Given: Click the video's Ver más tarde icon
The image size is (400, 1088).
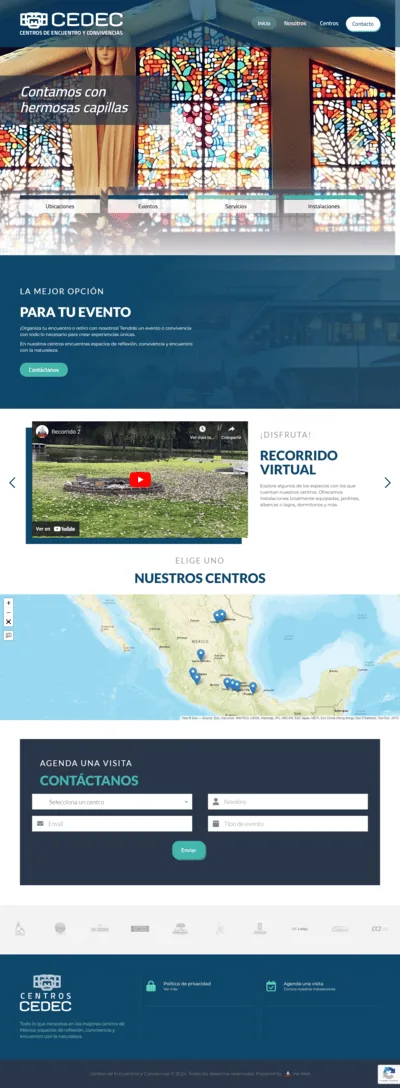Looking at the screenshot, I should (202, 432).
